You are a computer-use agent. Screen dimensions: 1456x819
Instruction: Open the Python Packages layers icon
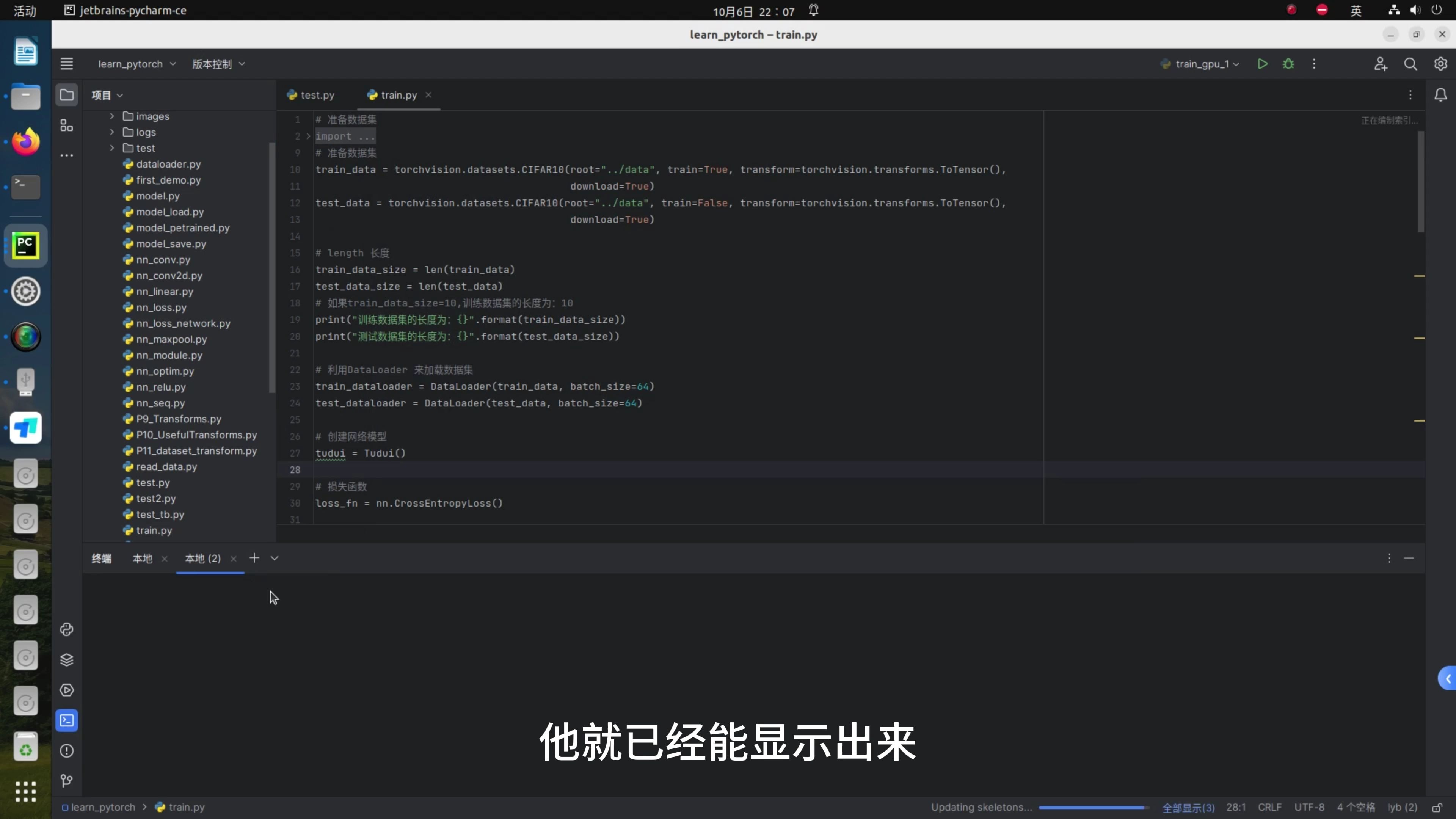click(x=67, y=660)
